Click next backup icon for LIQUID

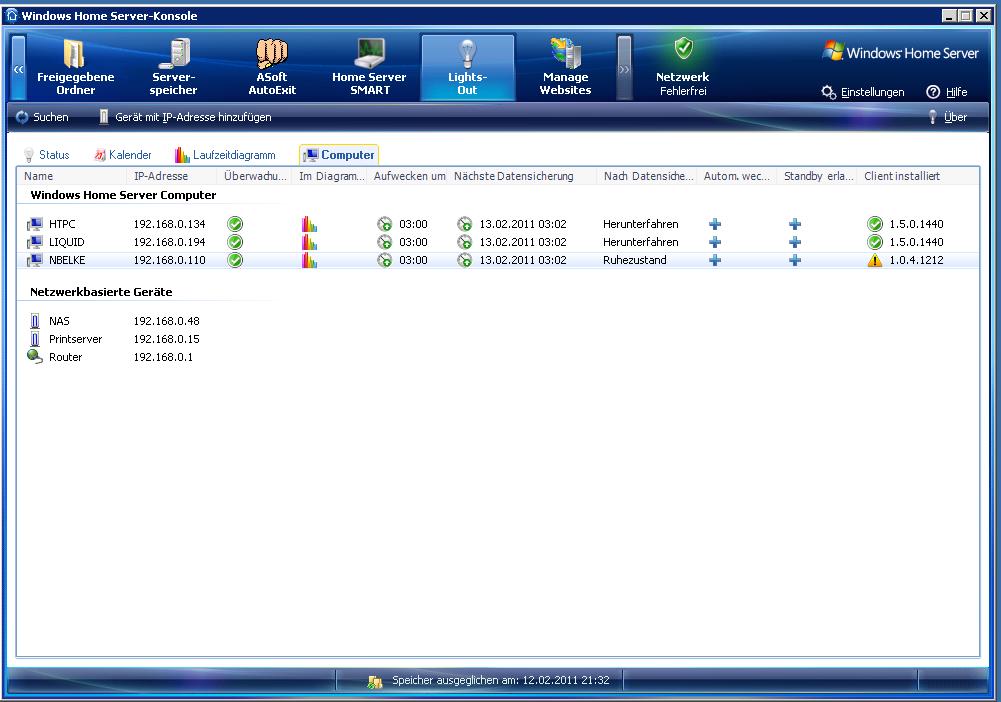pyautogui.click(x=465, y=242)
